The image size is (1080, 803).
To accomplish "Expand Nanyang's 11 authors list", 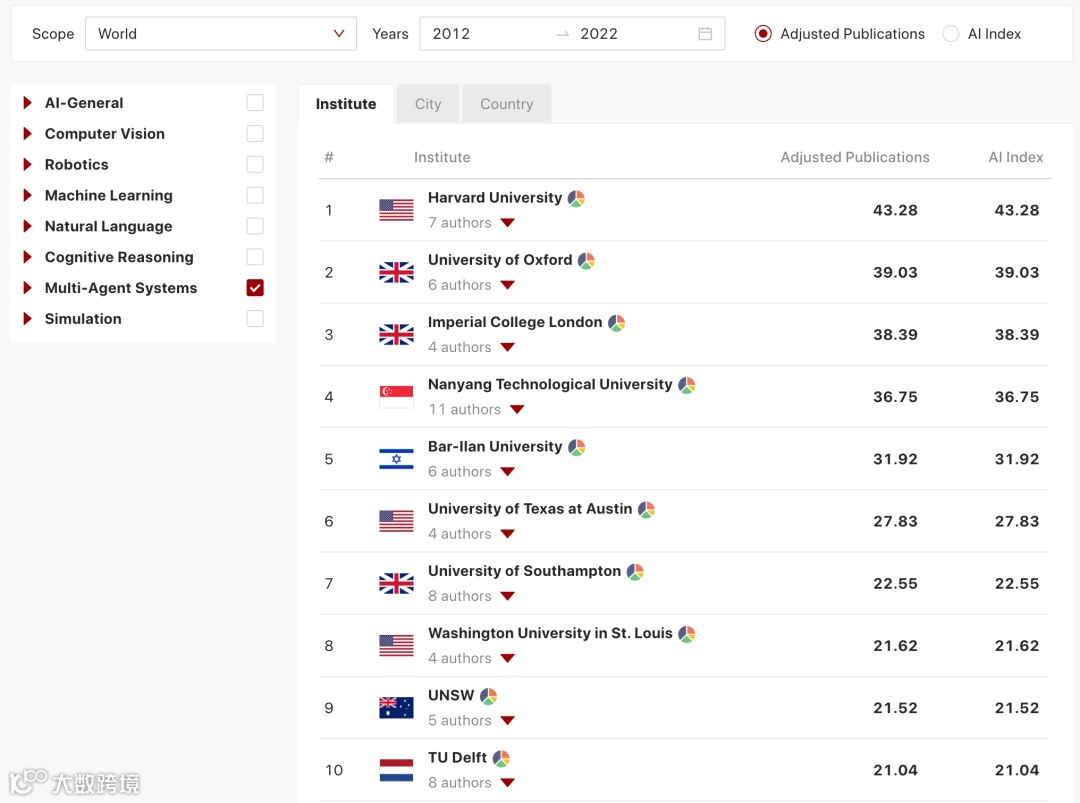I will click(517, 410).
